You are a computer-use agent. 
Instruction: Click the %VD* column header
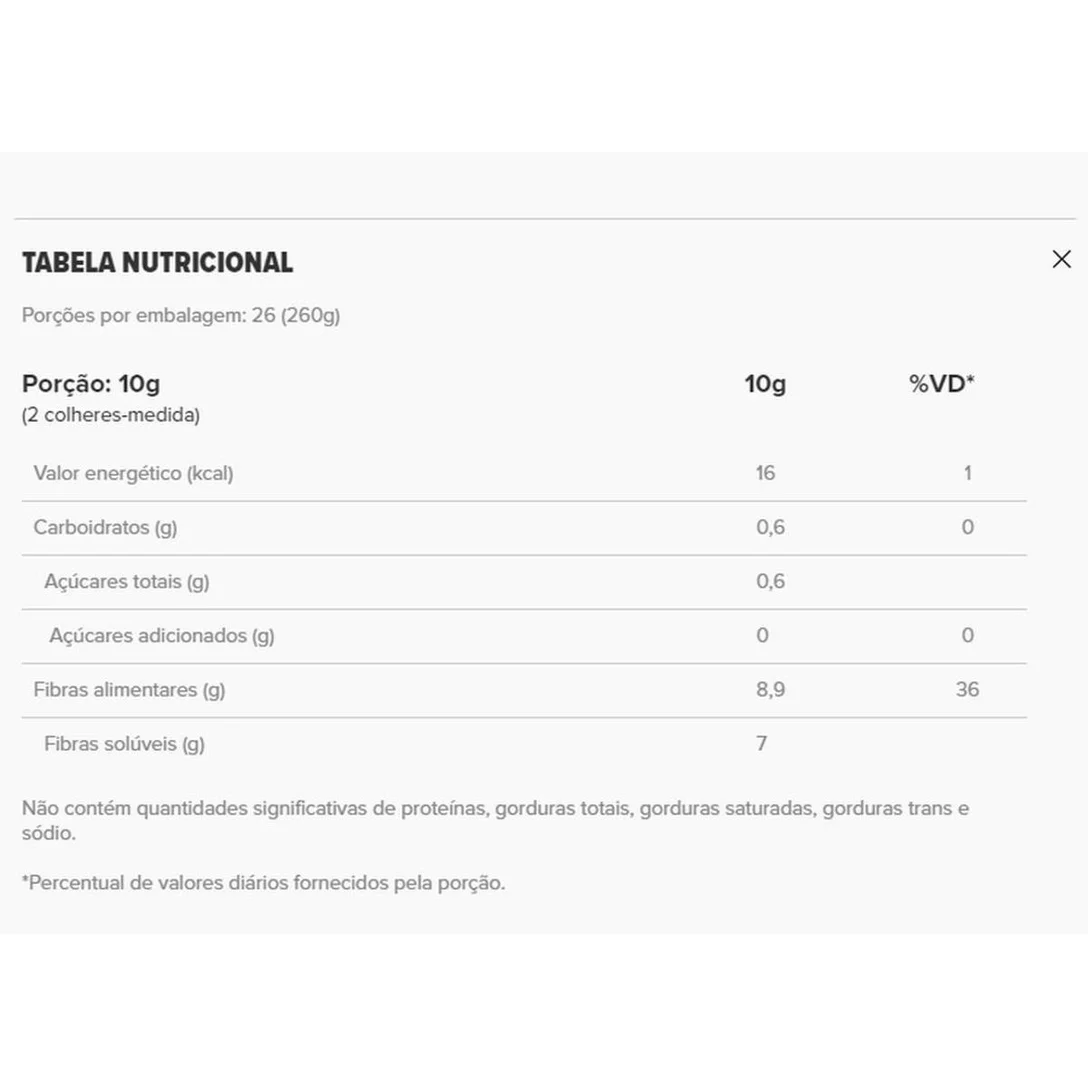click(x=941, y=385)
